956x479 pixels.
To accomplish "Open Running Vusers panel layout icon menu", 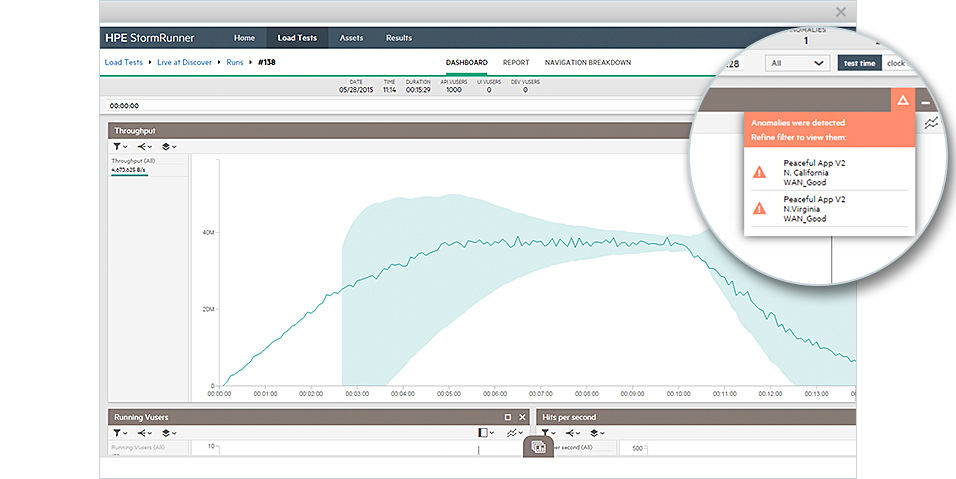I will coord(486,433).
